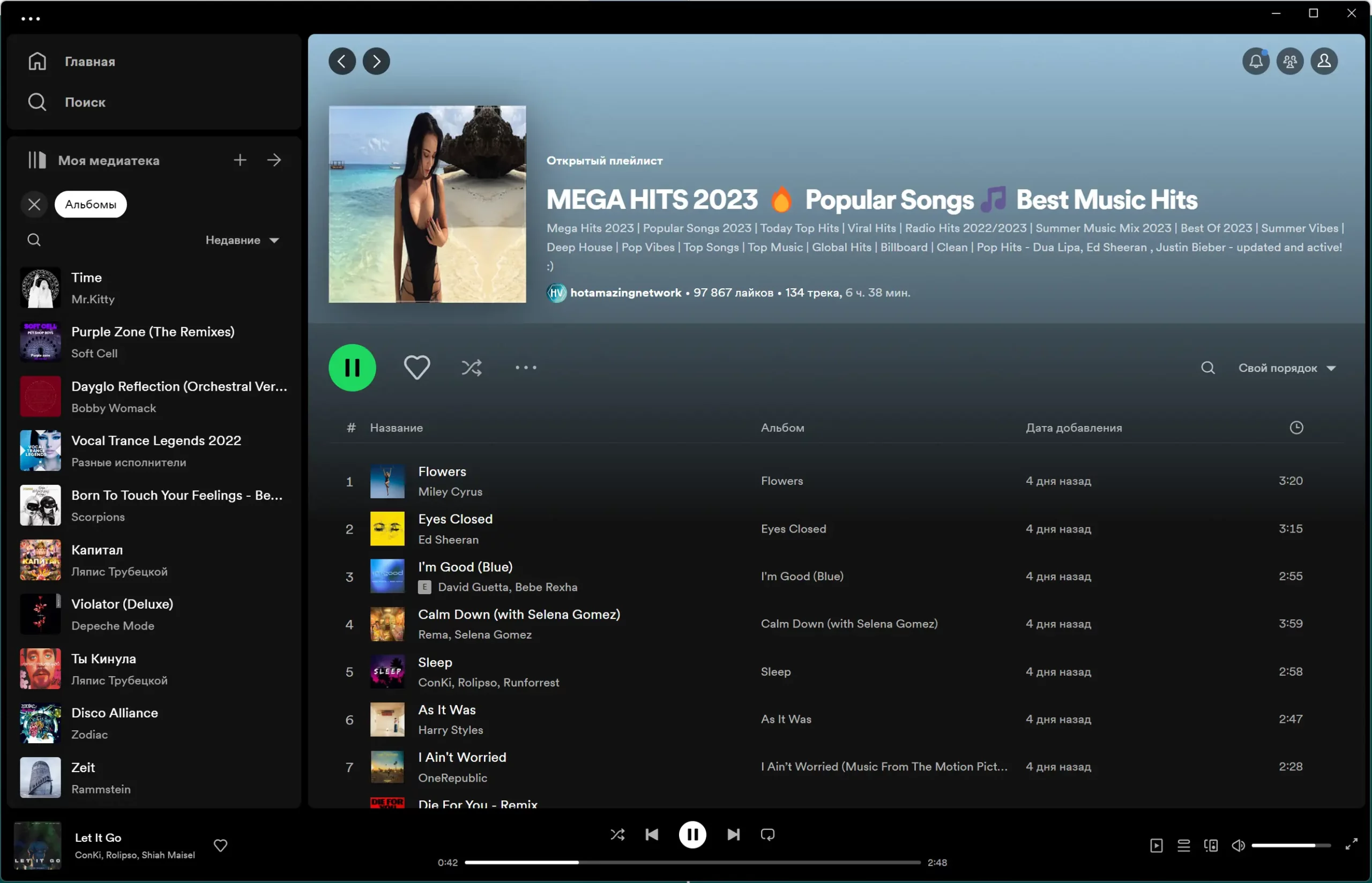
Task: Skip to the next track
Action: 733,834
